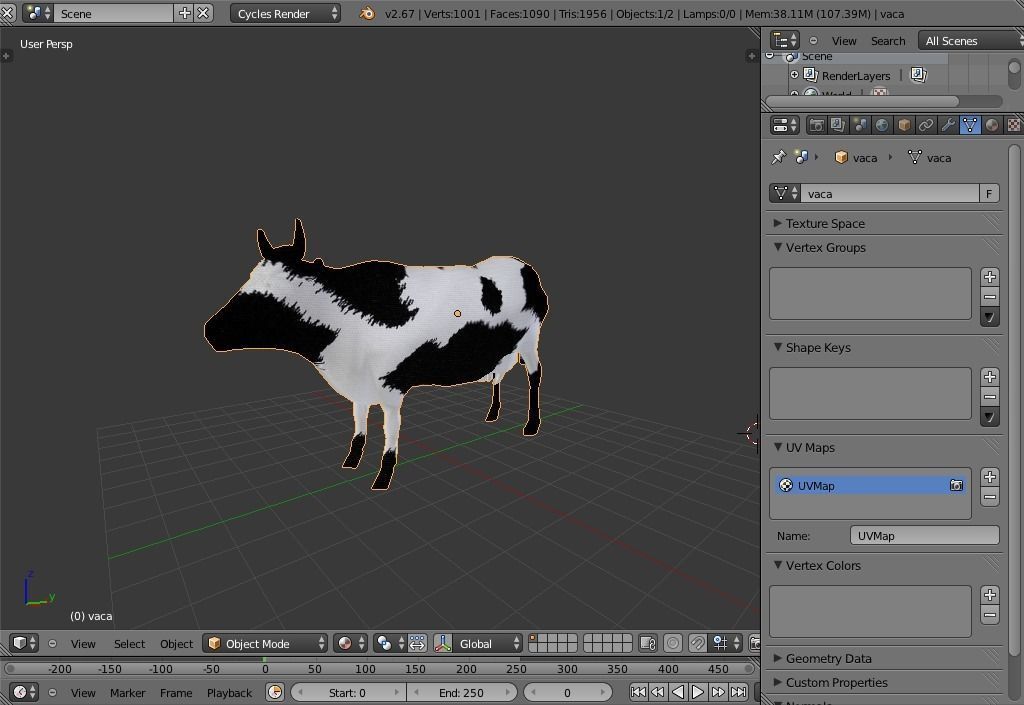Remove the selected UV map
Viewport: 1024px width, 705px height.
[x=990, y=497]
